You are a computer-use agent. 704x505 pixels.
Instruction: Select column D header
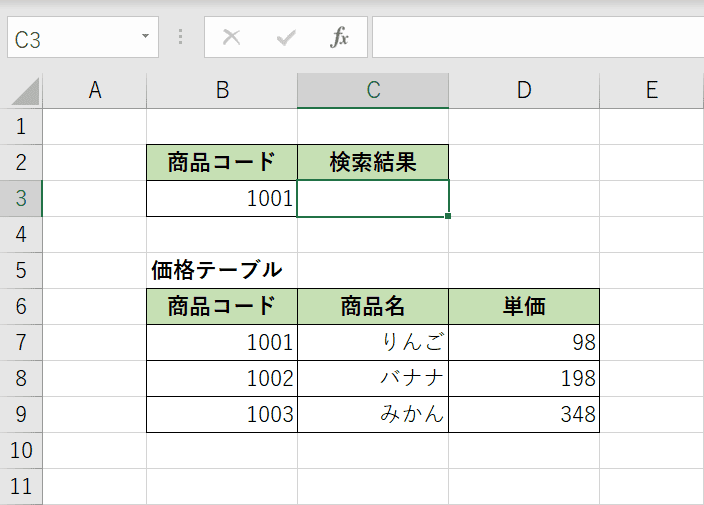(524, 90)
